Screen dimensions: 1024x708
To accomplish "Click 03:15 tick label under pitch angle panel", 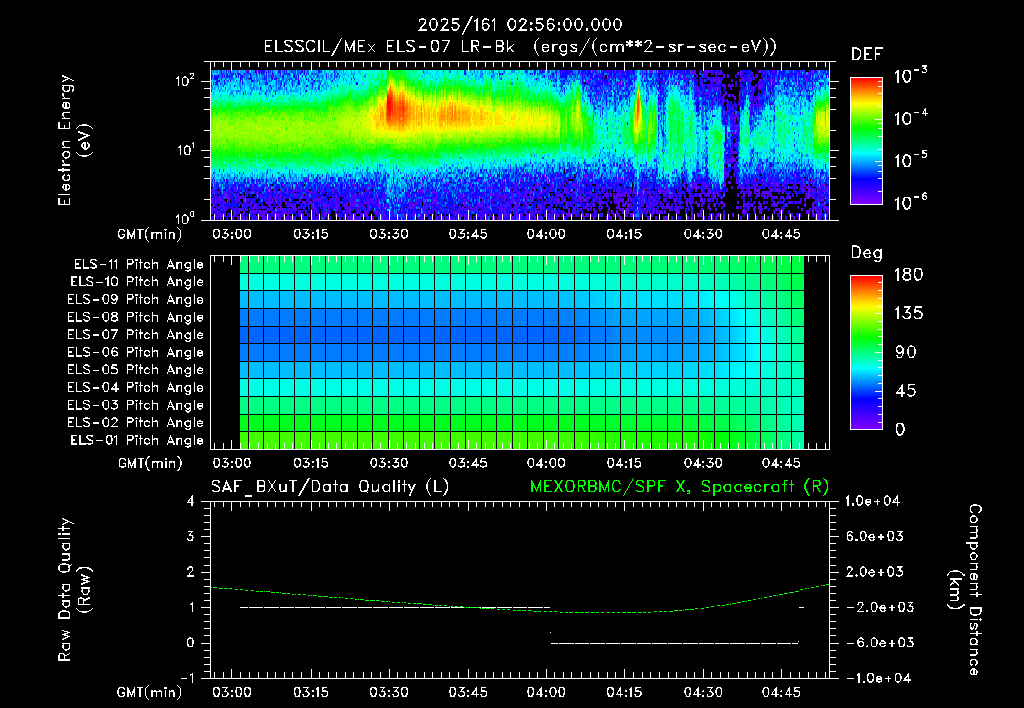I will pos(310,463).
